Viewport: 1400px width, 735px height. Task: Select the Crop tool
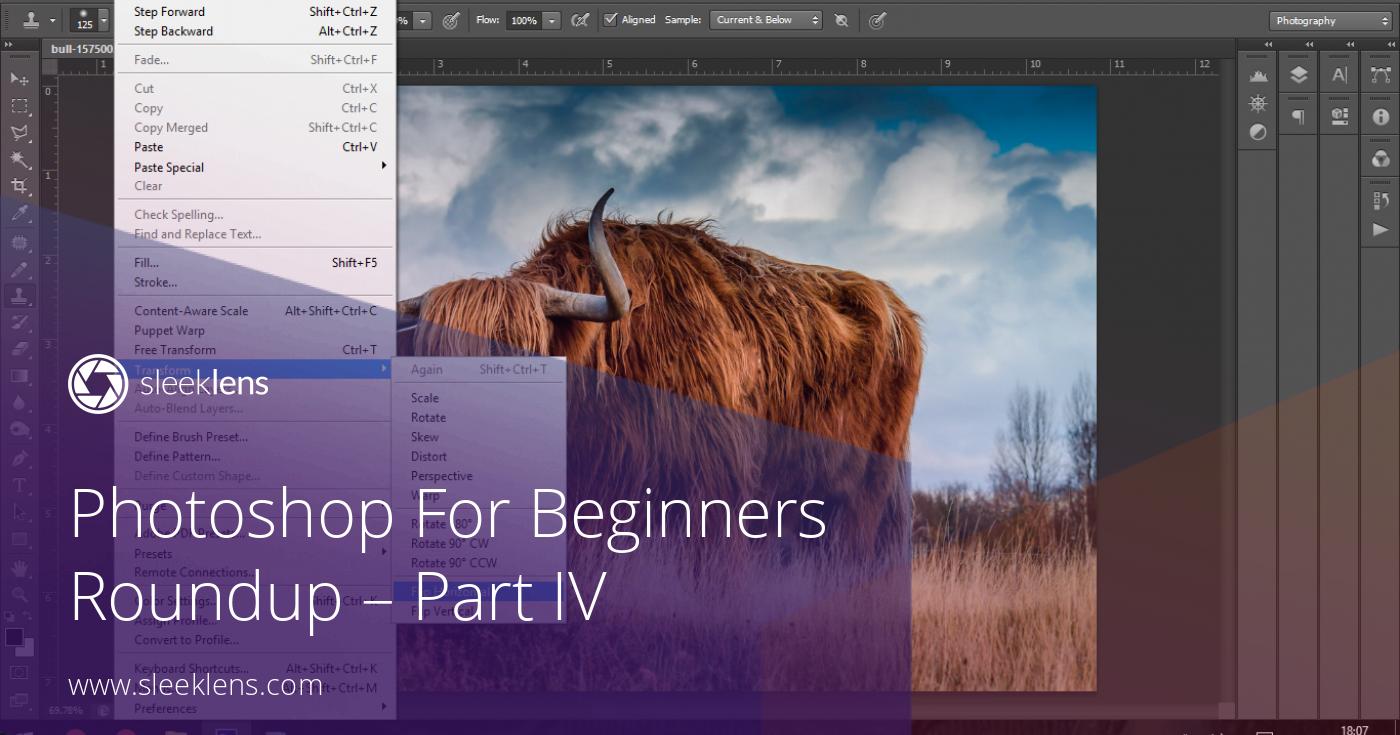point(19,186)
